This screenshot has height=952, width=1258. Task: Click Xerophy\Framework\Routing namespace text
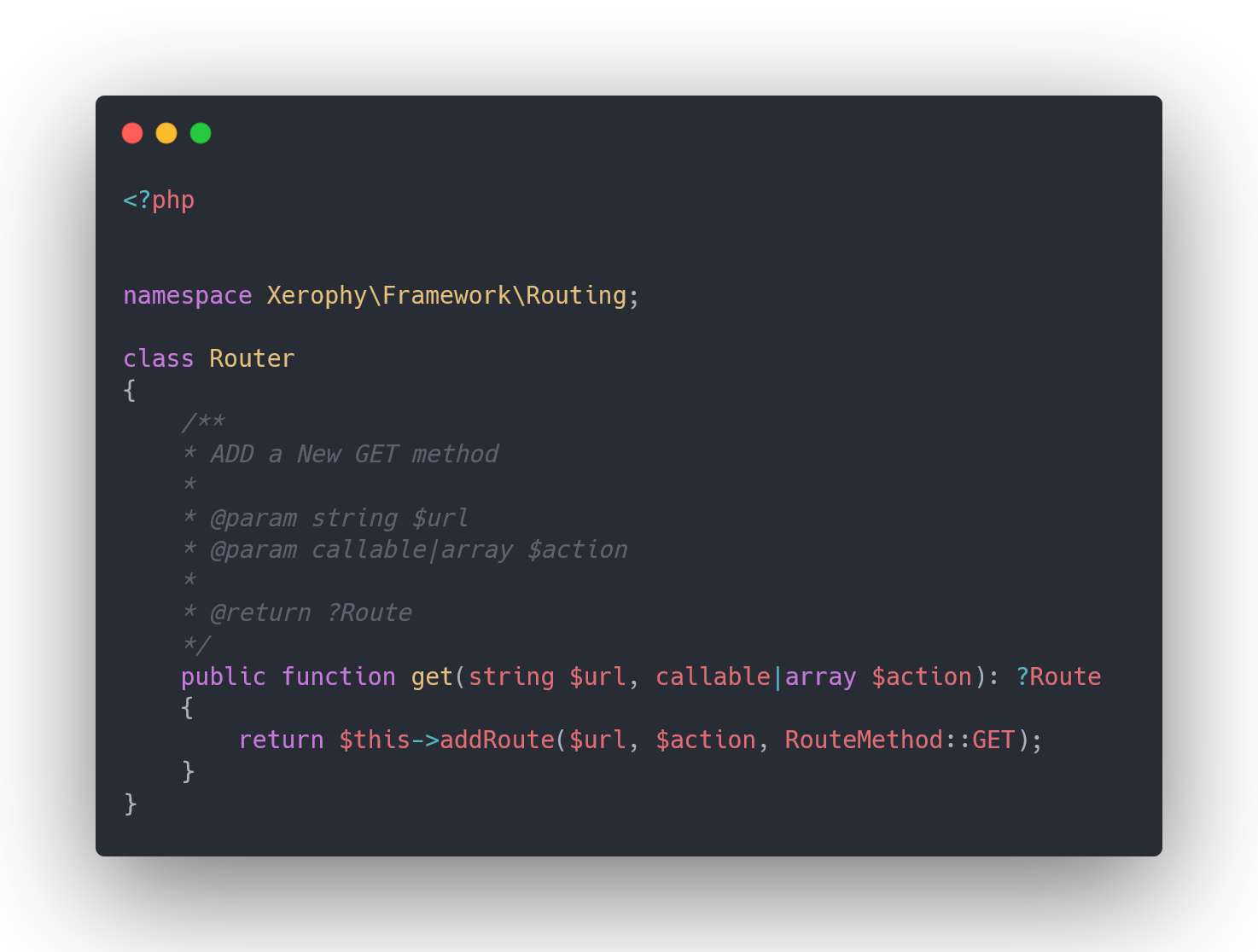pyautogui.click(x=446, y=296)
